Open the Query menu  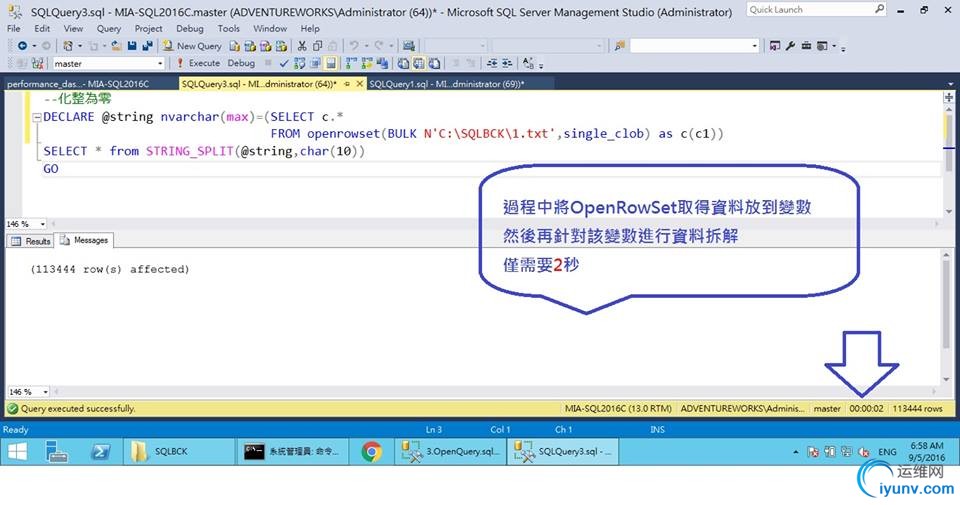click(x=108, y=28)
